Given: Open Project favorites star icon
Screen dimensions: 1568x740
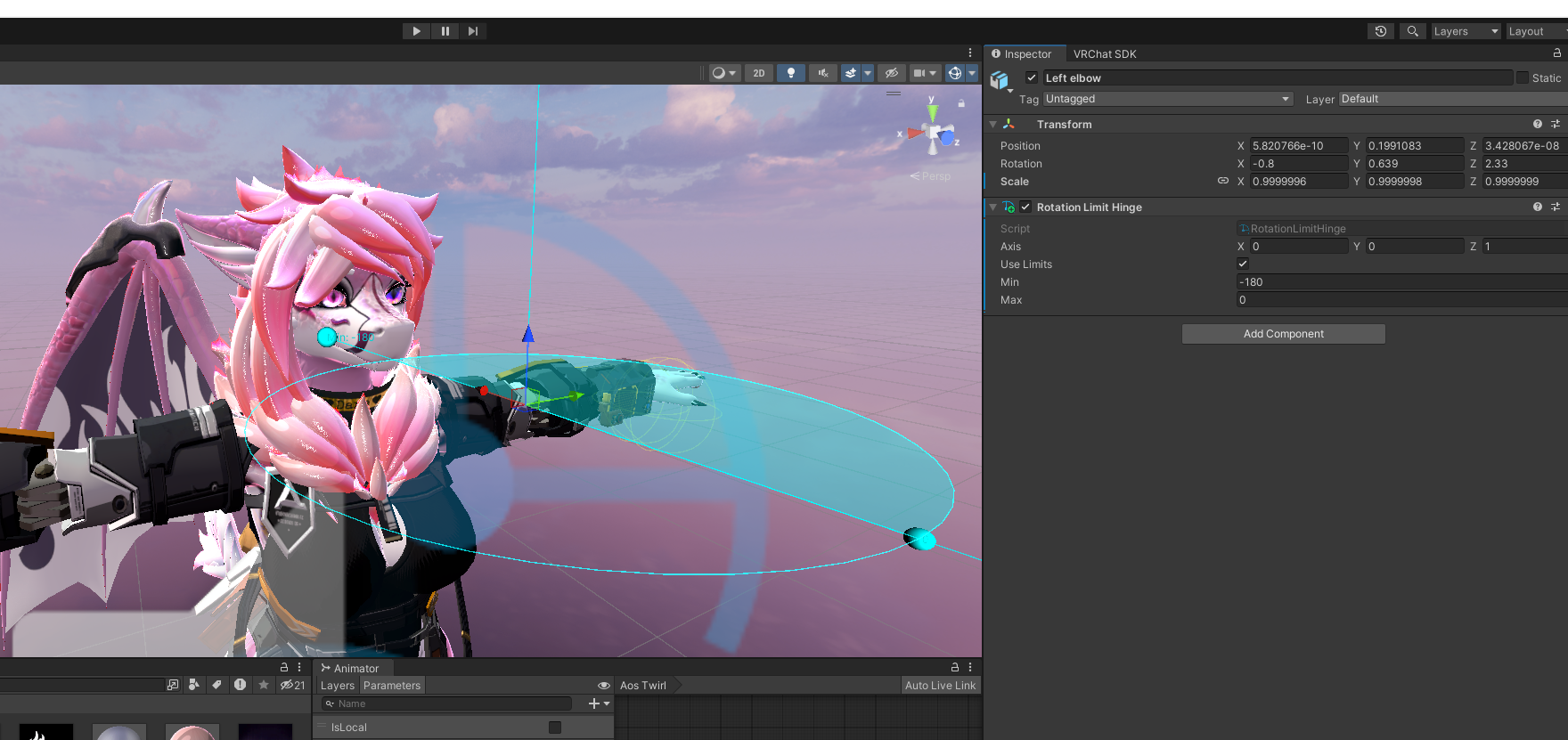Looking at the screenshot, I should [264, 685].
